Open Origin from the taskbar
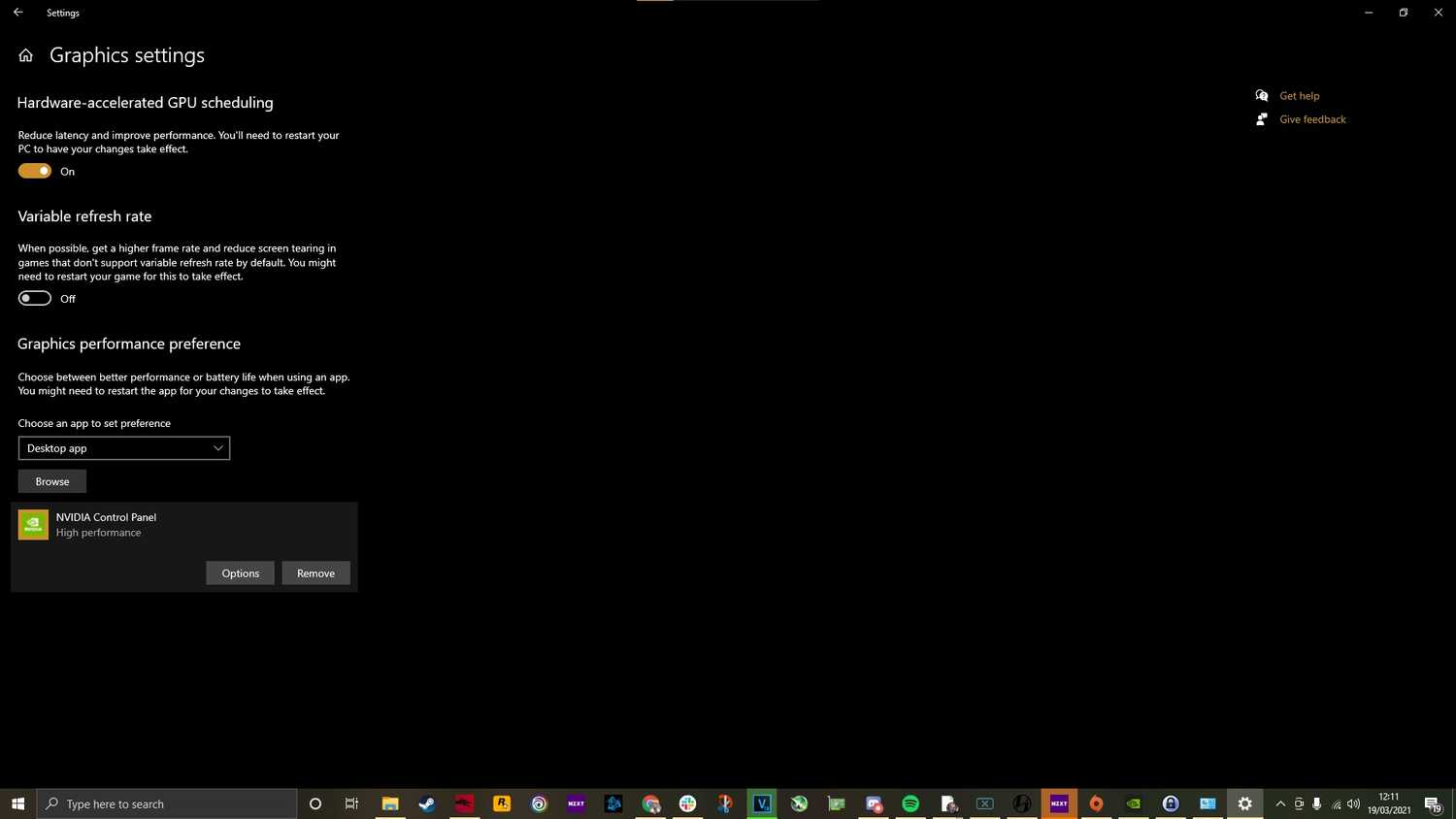The height and width of the screenshot is (819, 1456). (1096, 803)
